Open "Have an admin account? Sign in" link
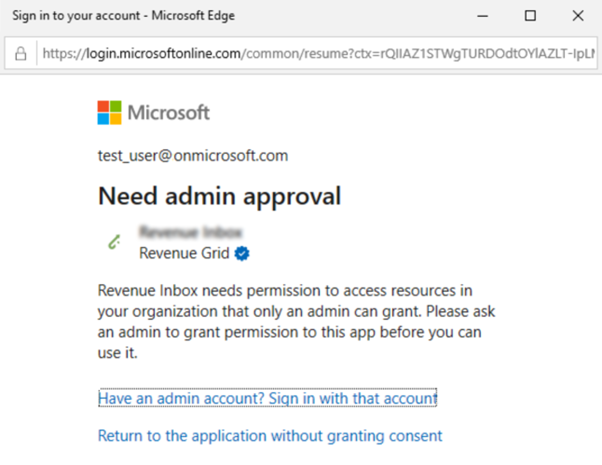 [268, 398]
